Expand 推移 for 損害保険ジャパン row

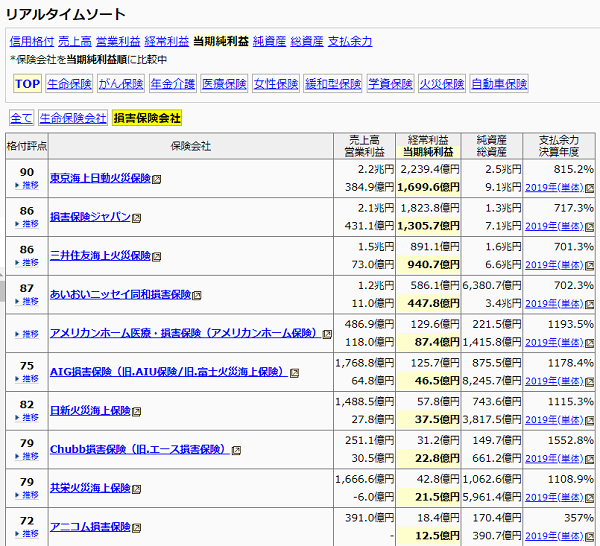pyautogui.click(x=27, y=224)
